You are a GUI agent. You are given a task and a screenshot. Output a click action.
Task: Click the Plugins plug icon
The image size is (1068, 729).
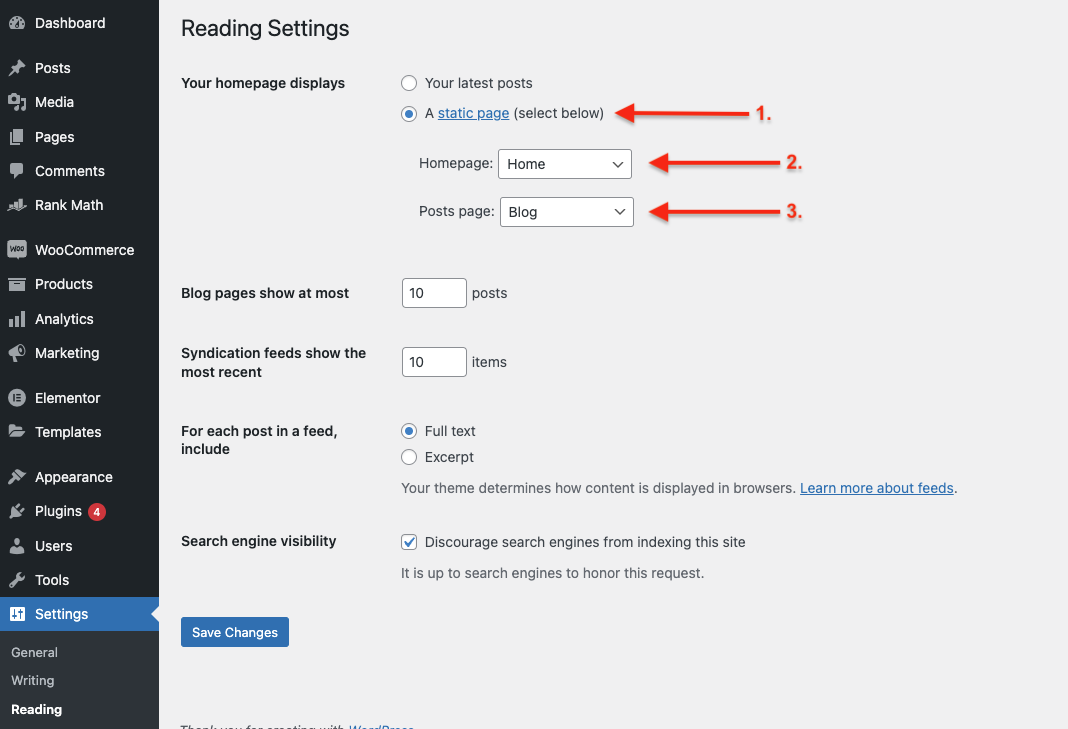[17, 511]
